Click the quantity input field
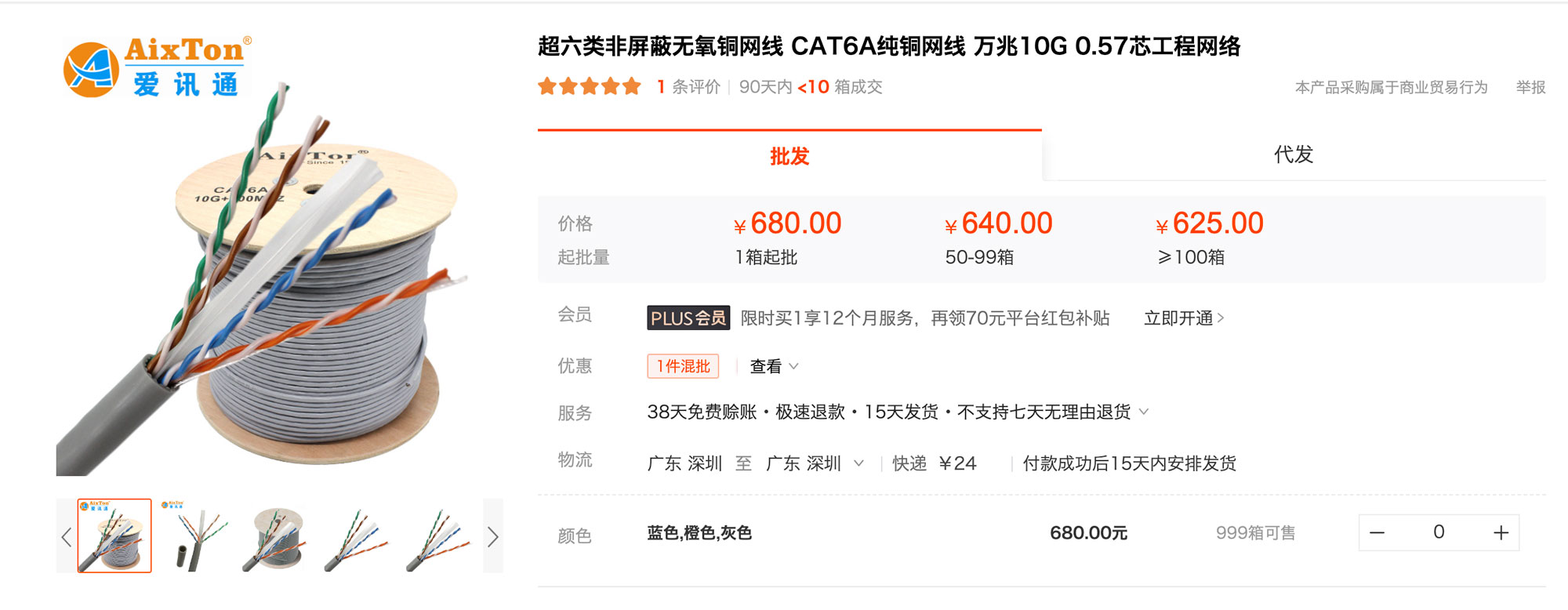Viewport: 1568px width, 610px height. coord(1438,533)
